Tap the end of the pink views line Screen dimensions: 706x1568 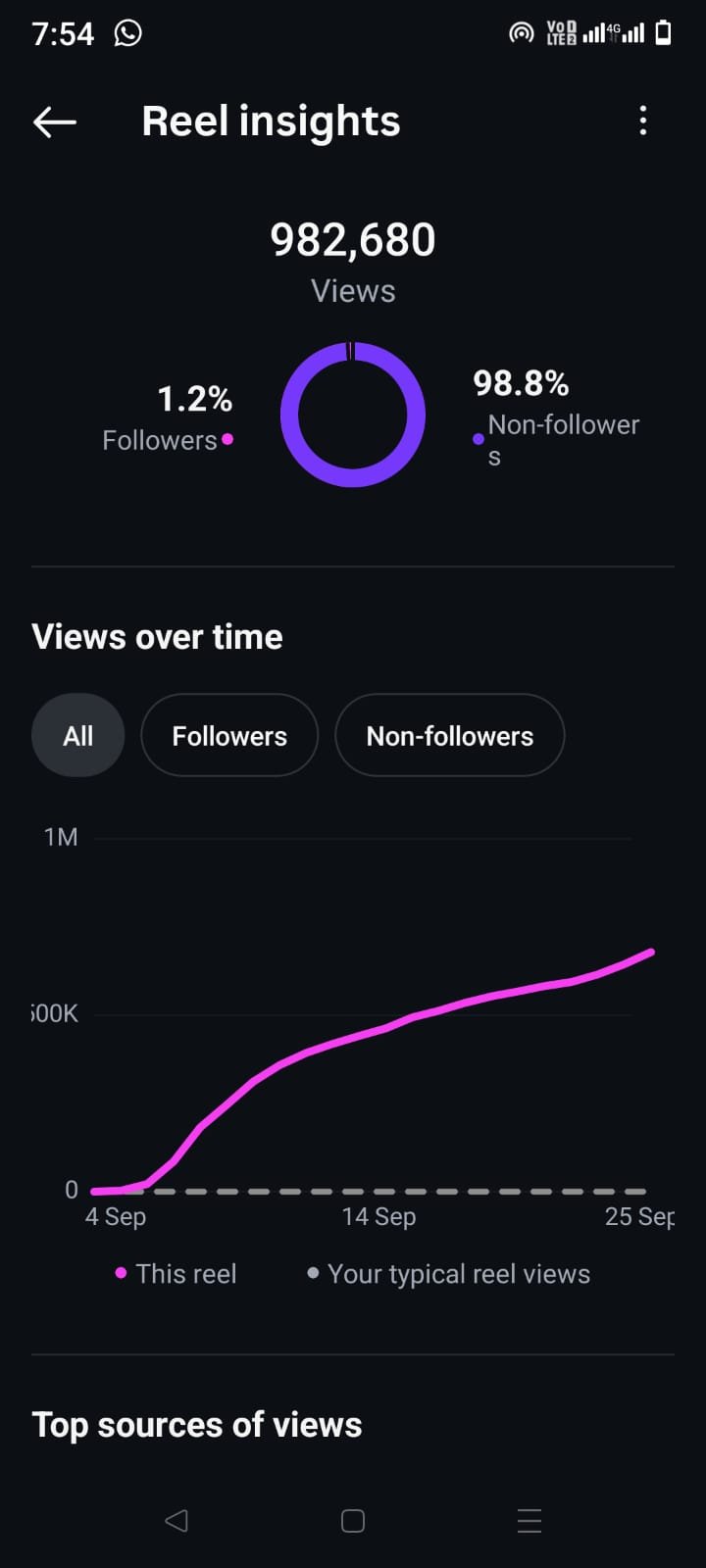(x=651, y=952)
